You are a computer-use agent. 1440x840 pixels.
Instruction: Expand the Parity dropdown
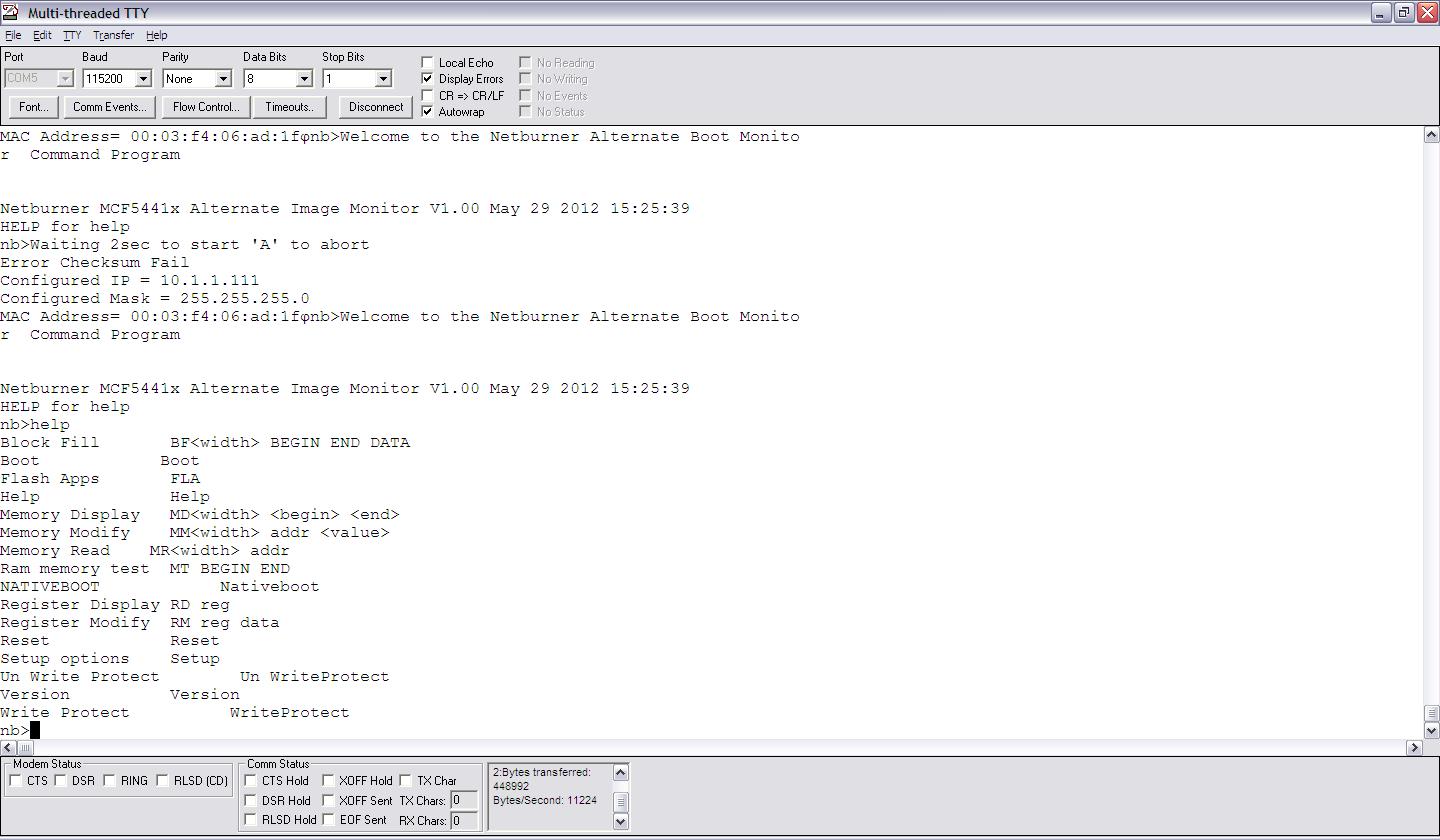(223, 79)
